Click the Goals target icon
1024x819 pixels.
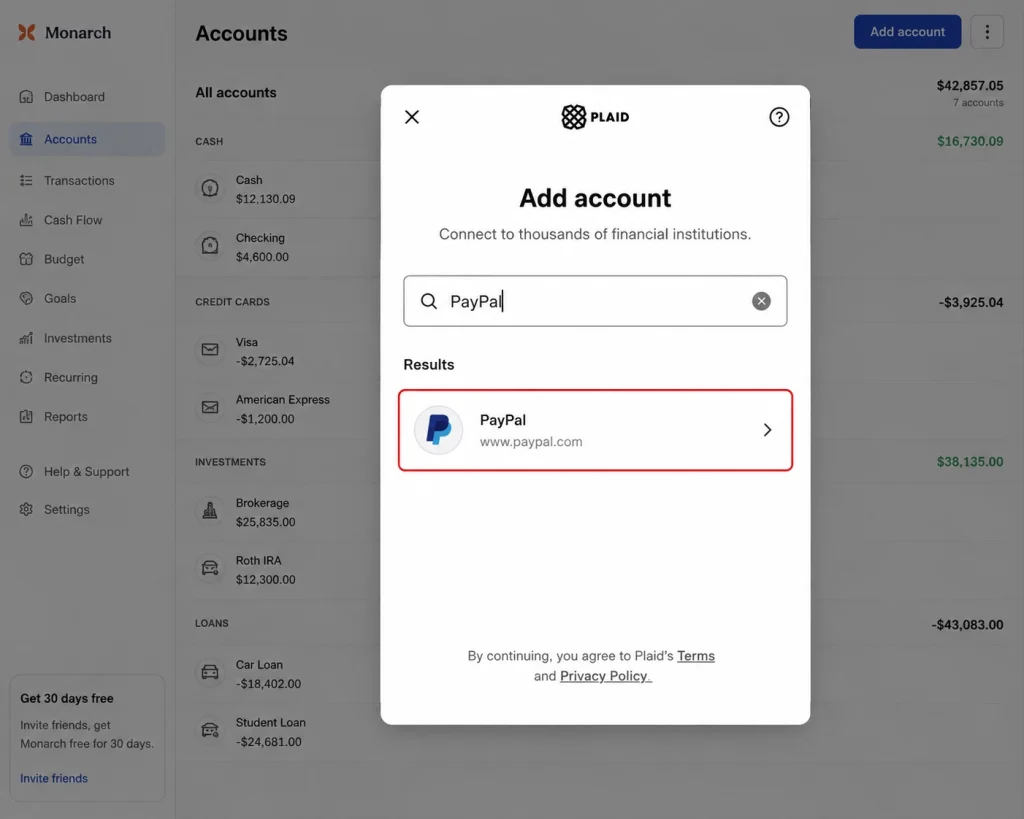click(26, 298)
